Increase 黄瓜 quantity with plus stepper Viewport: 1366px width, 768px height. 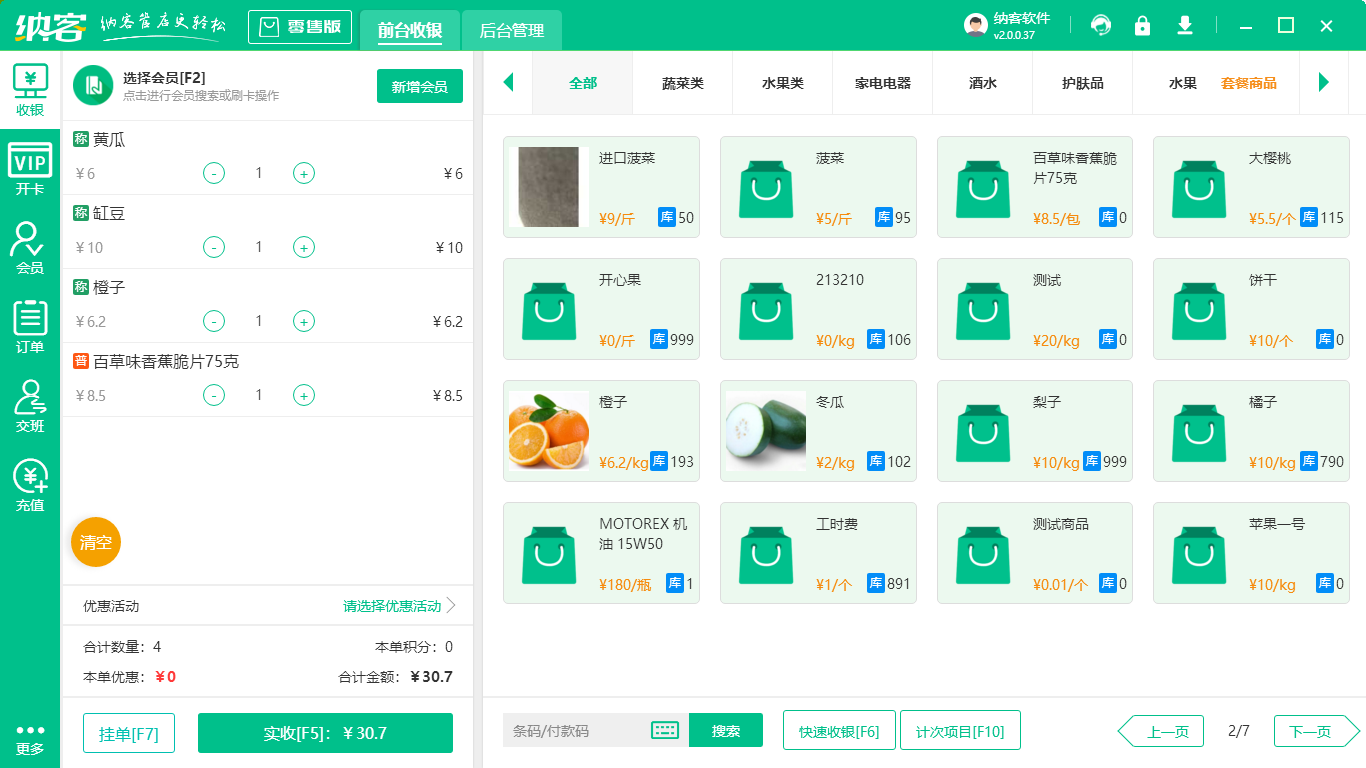point(303,173)
